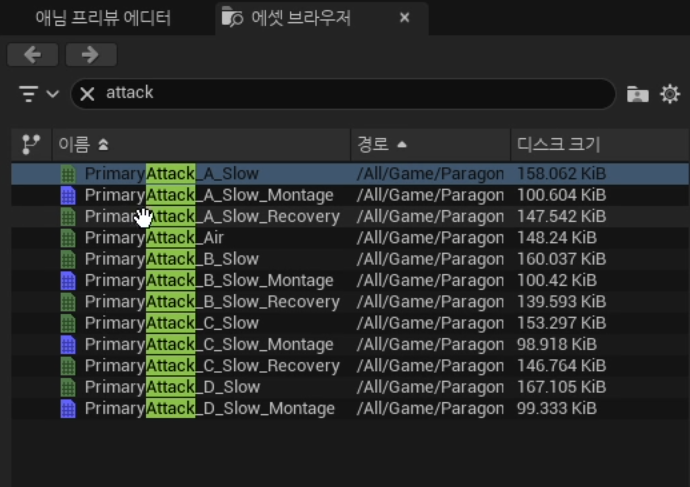690x487 pixels.
Task: Click the green animation icon of PrimaryAttack_Air
Action: 68,238
